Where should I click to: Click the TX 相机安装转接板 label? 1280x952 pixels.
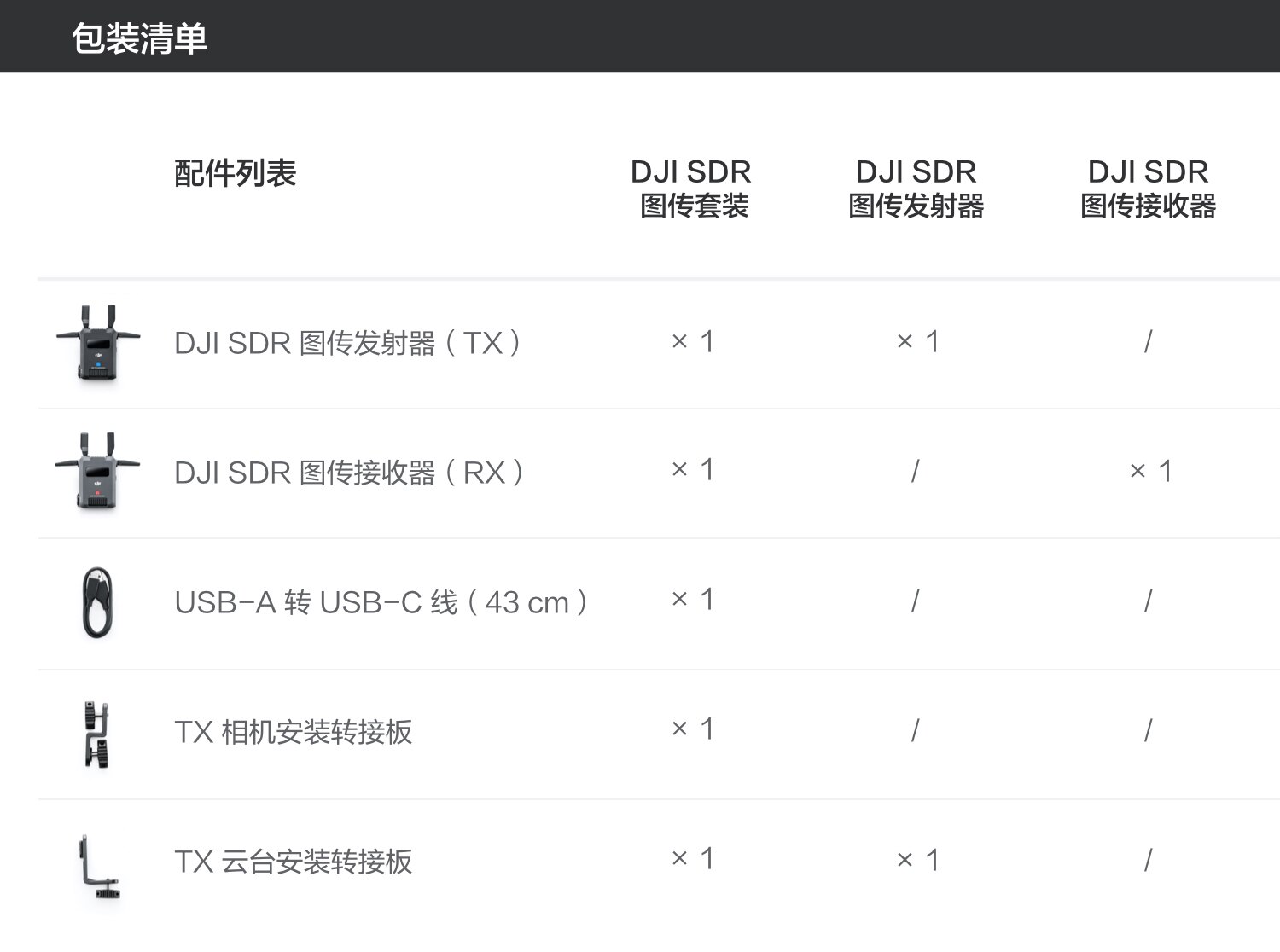tap(294, 732)
